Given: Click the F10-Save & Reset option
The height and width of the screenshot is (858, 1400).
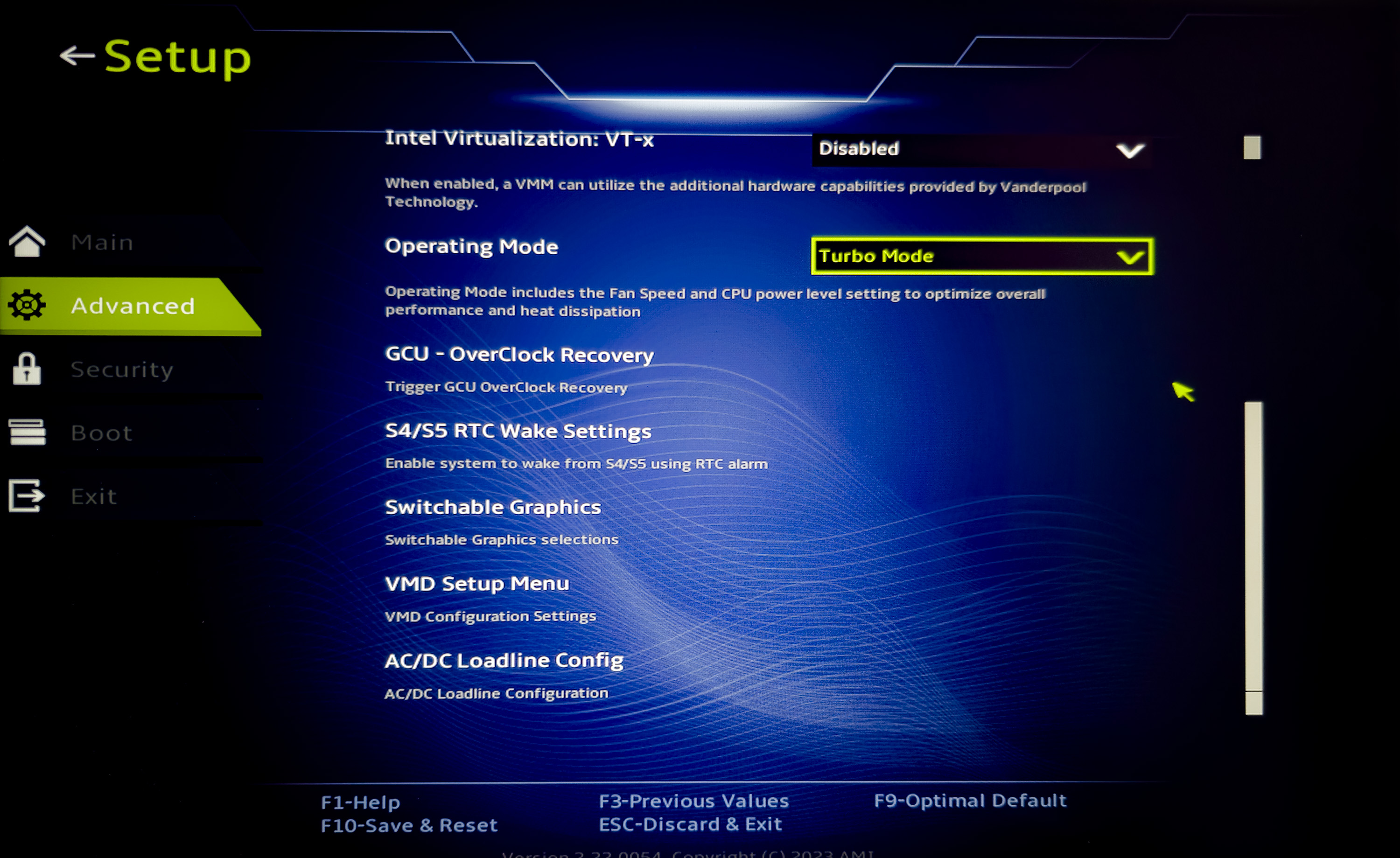Looking at the screenshot, I should (x=408, y=825).
